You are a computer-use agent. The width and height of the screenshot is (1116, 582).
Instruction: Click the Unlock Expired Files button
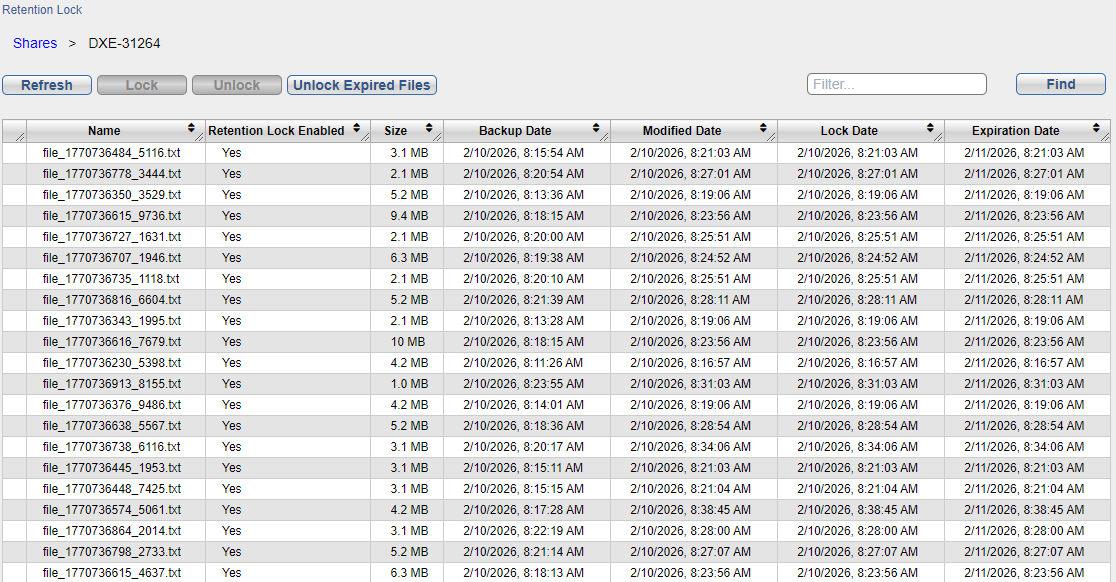(362, 85)
